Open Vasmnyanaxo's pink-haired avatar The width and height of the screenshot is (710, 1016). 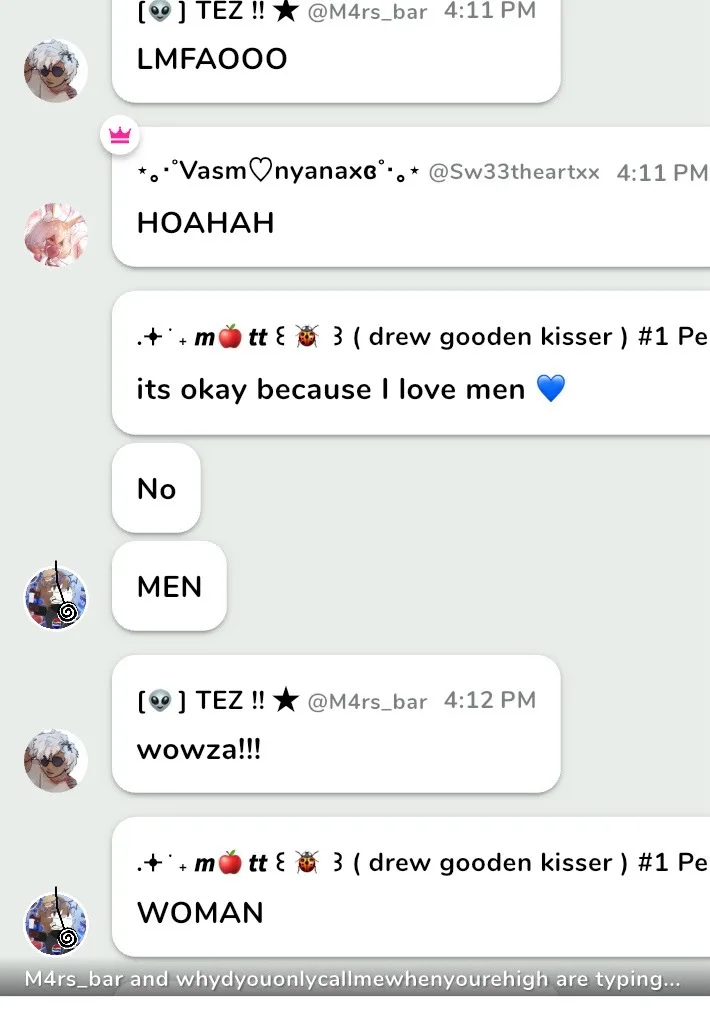pos(56,235)
